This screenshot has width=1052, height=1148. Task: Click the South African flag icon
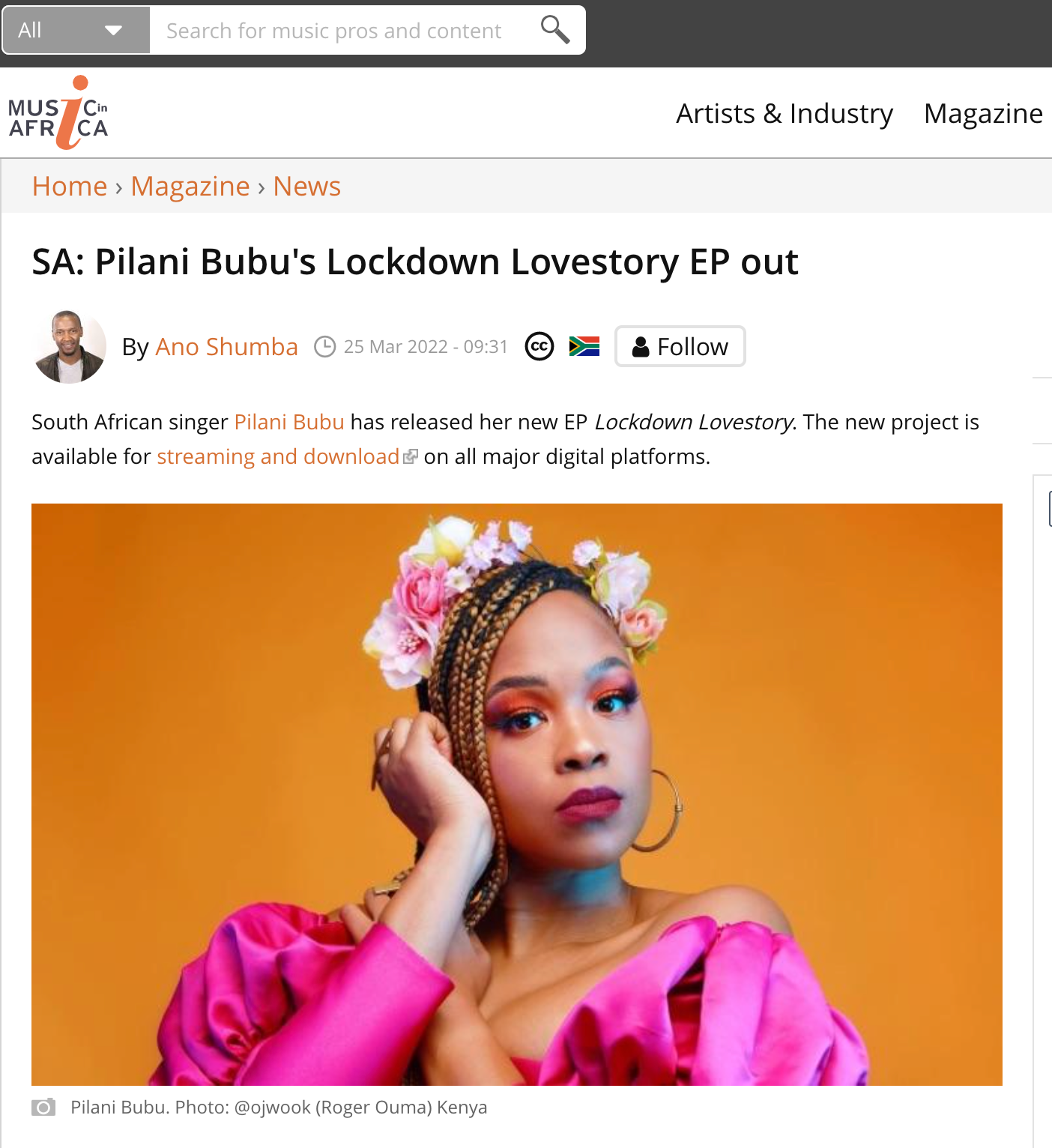pyautogui.click(x=584, y=346)
